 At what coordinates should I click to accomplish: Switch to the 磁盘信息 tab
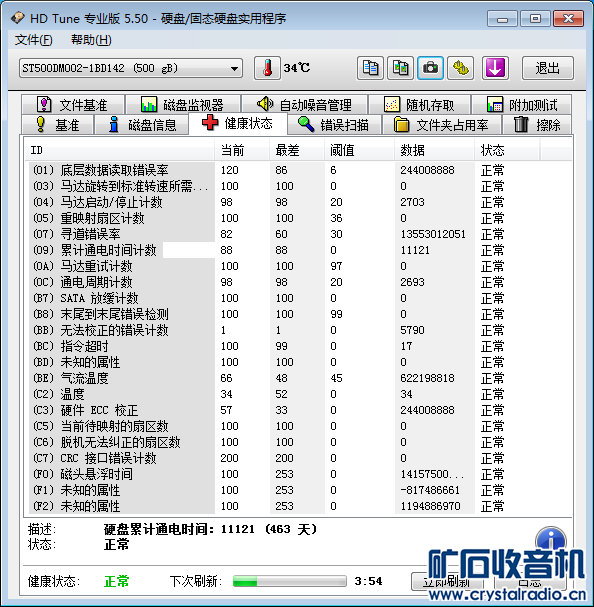[x=142, y=125]
